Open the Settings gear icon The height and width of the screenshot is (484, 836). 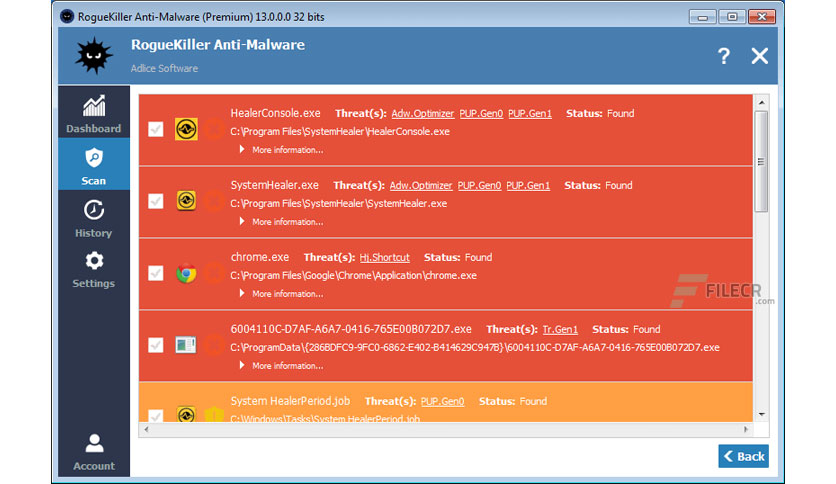[x=94, y=261]
